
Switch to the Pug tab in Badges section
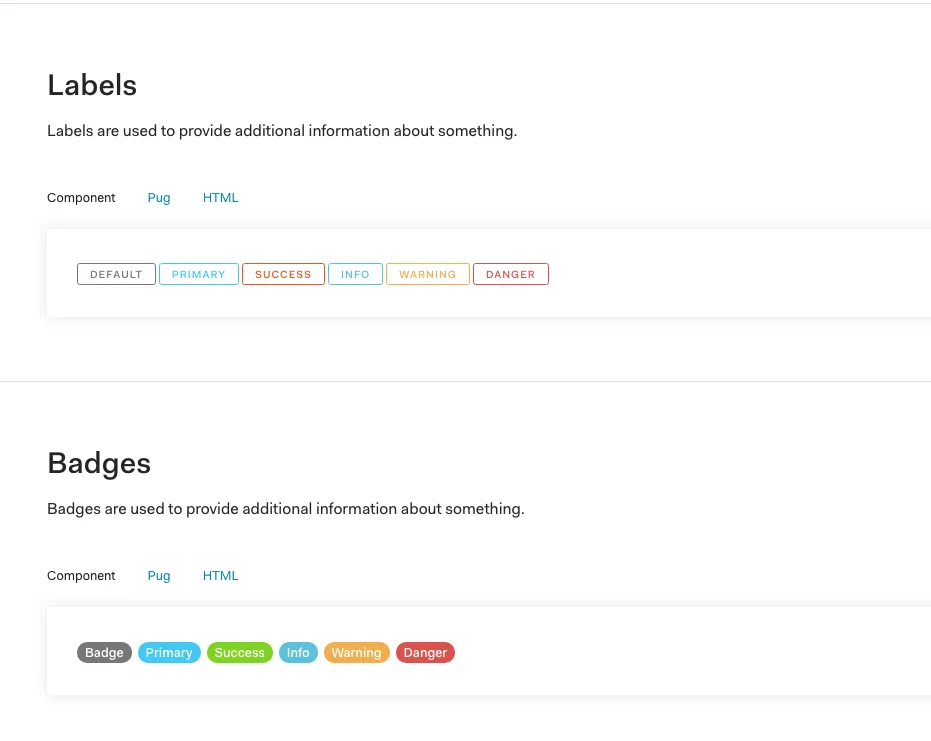click(158, 575)
